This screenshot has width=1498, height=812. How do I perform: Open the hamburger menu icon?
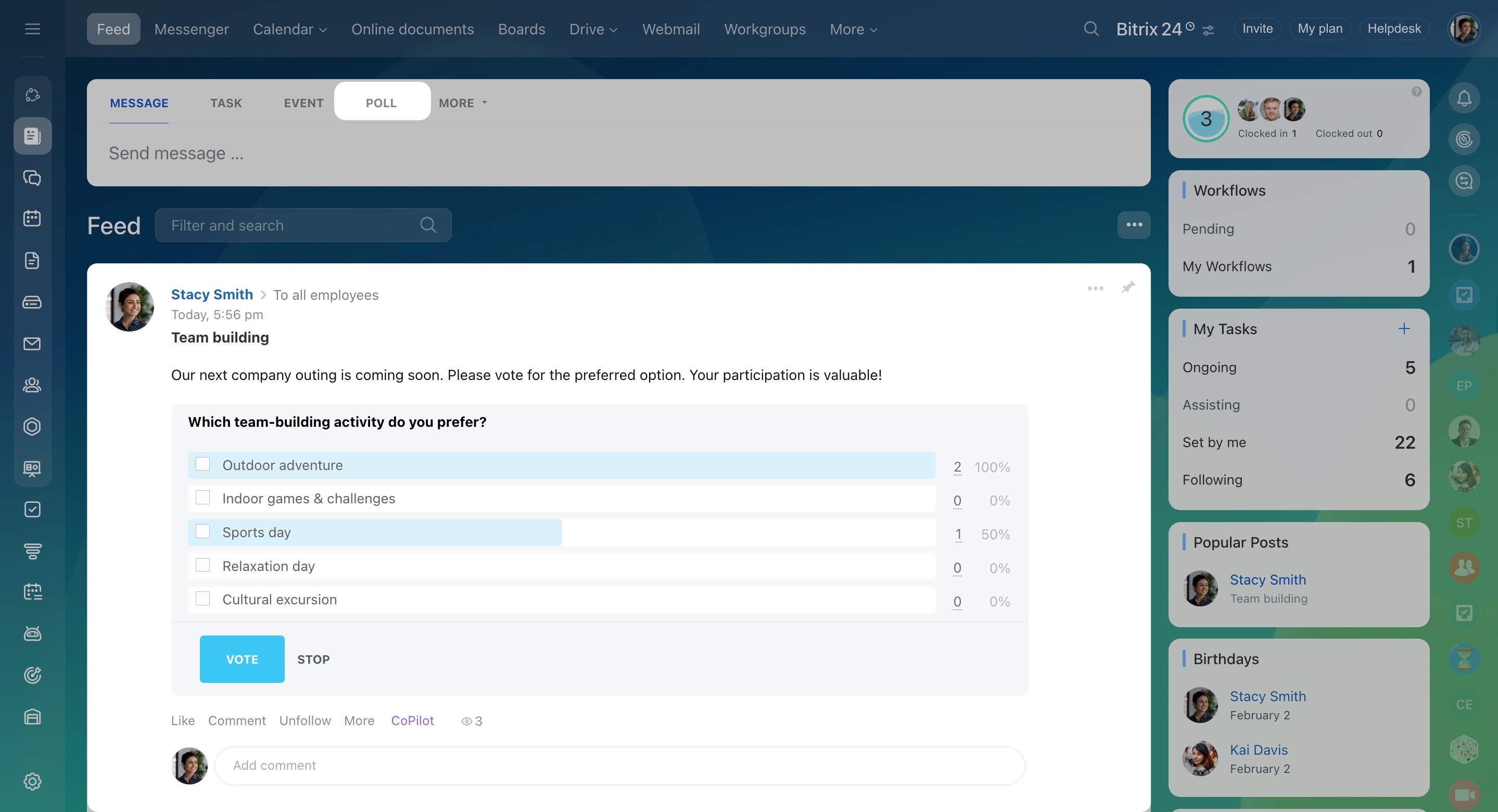[32, 29]
